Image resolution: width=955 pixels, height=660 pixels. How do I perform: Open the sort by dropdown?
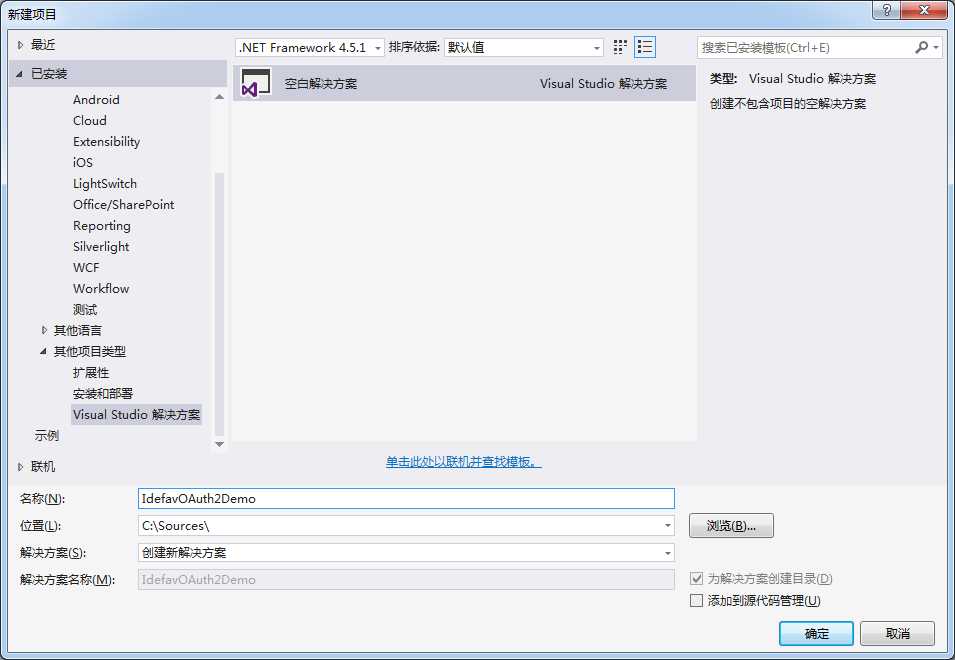click(x=524, y=47)
